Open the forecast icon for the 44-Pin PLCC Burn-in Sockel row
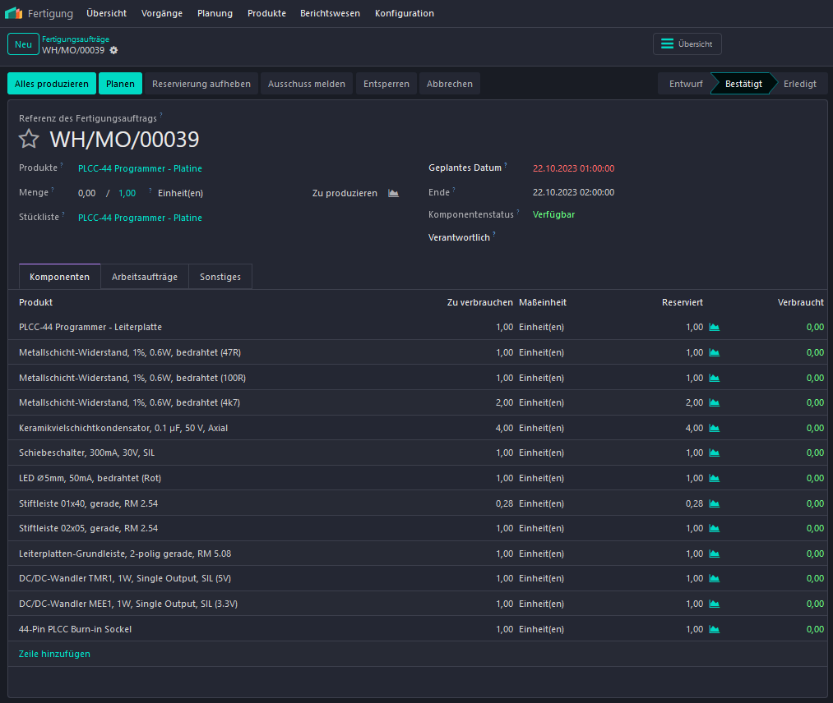833x703 pixels. (715, 630)
